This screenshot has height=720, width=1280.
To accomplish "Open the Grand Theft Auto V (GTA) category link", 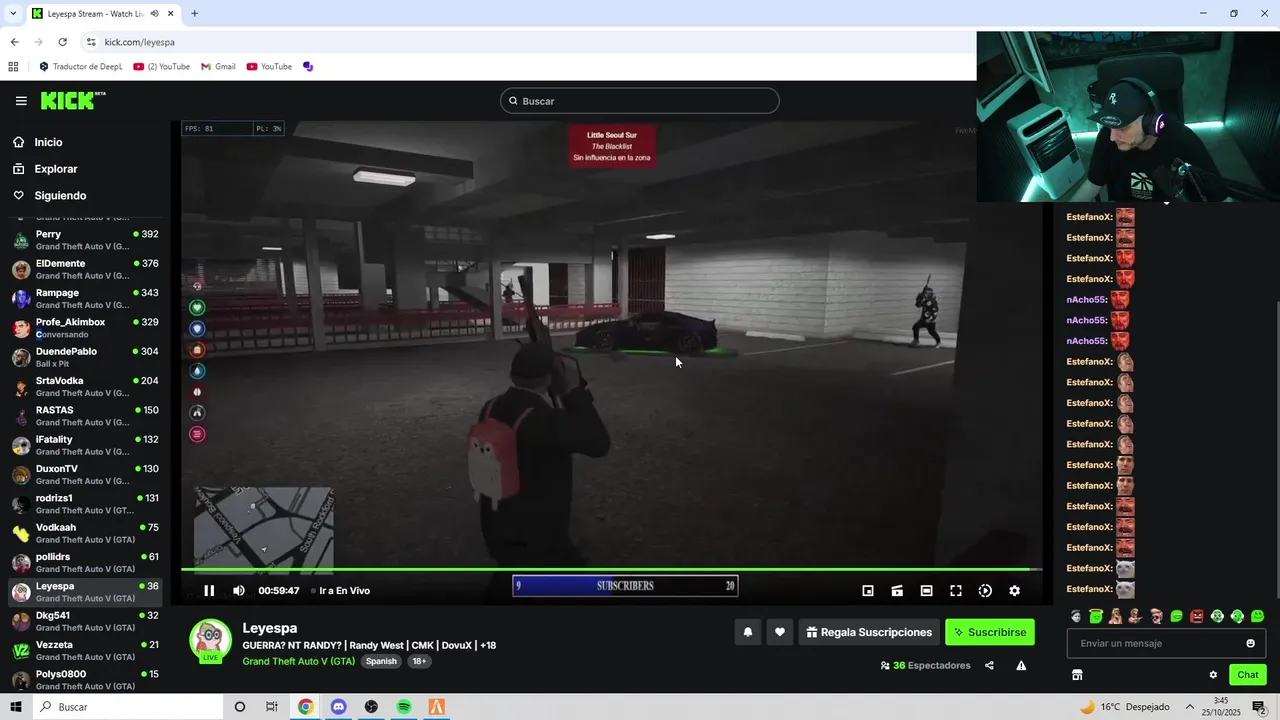I will click(x=299, y=661).
